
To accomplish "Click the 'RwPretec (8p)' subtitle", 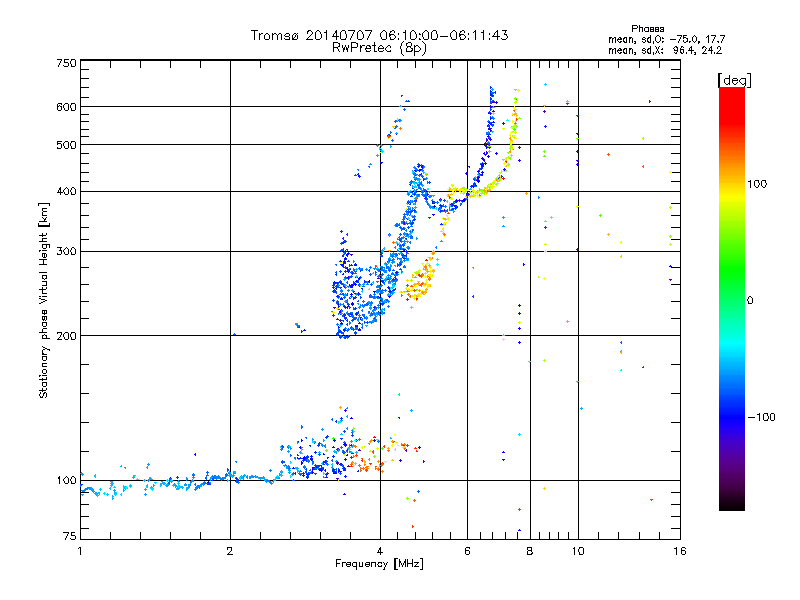I will click(379, 48).
